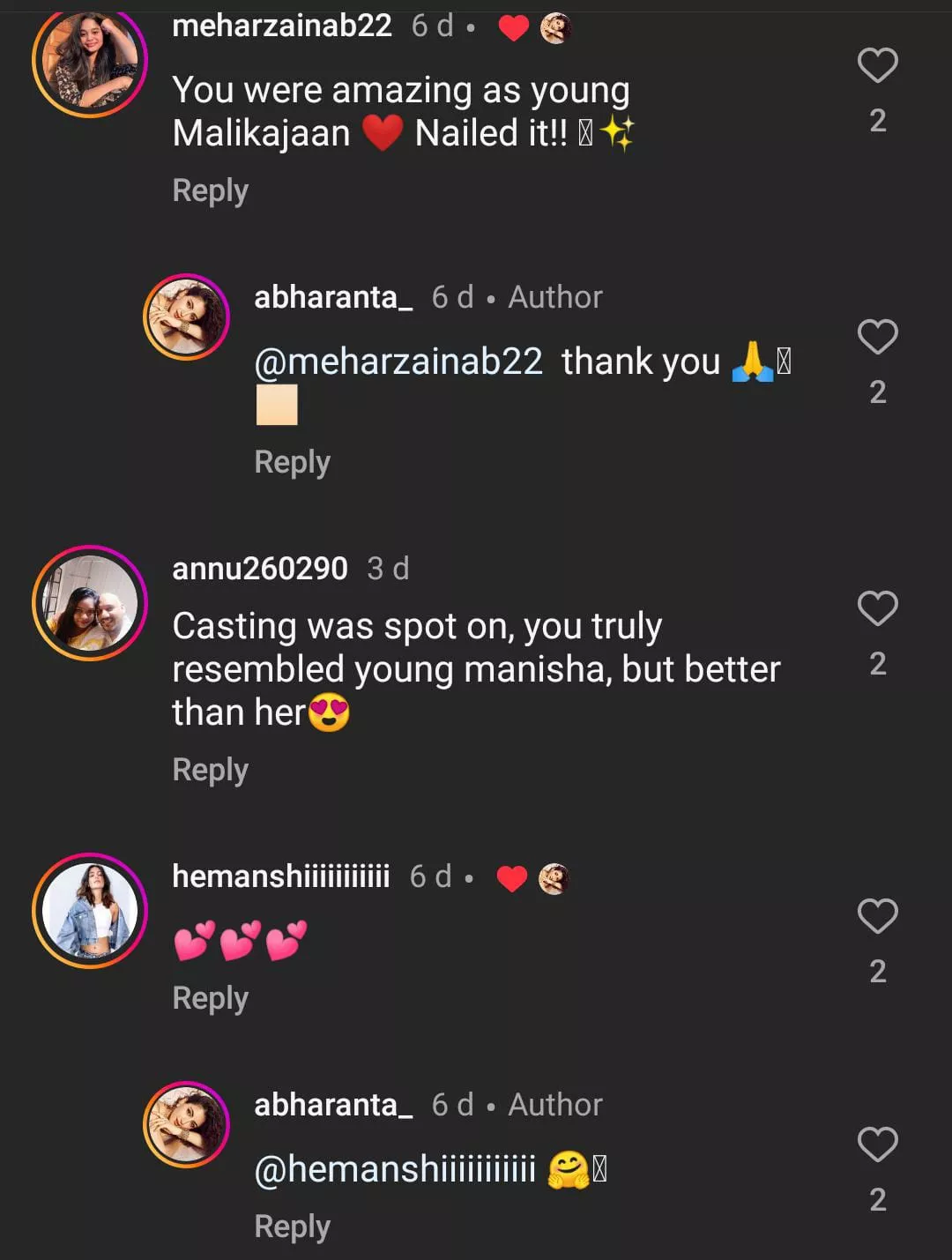Image resolution: width=952 pixels, height=1260 pixels.
Task: Like abharanta_'s hugging emoji reply
Action: (x=877, y=1145)
